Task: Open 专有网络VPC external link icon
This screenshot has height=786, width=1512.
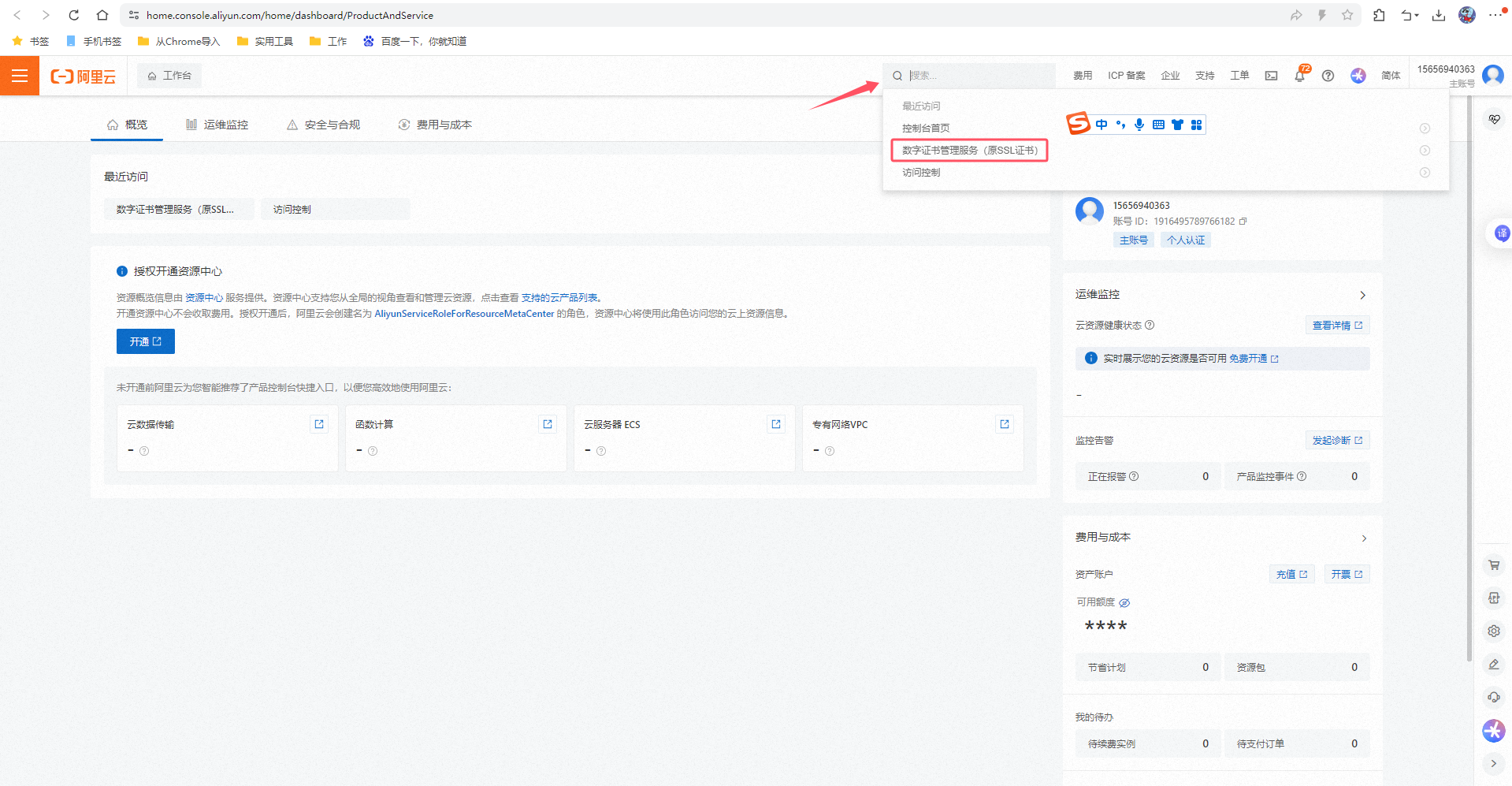Action: click(x=1005, y=424)
